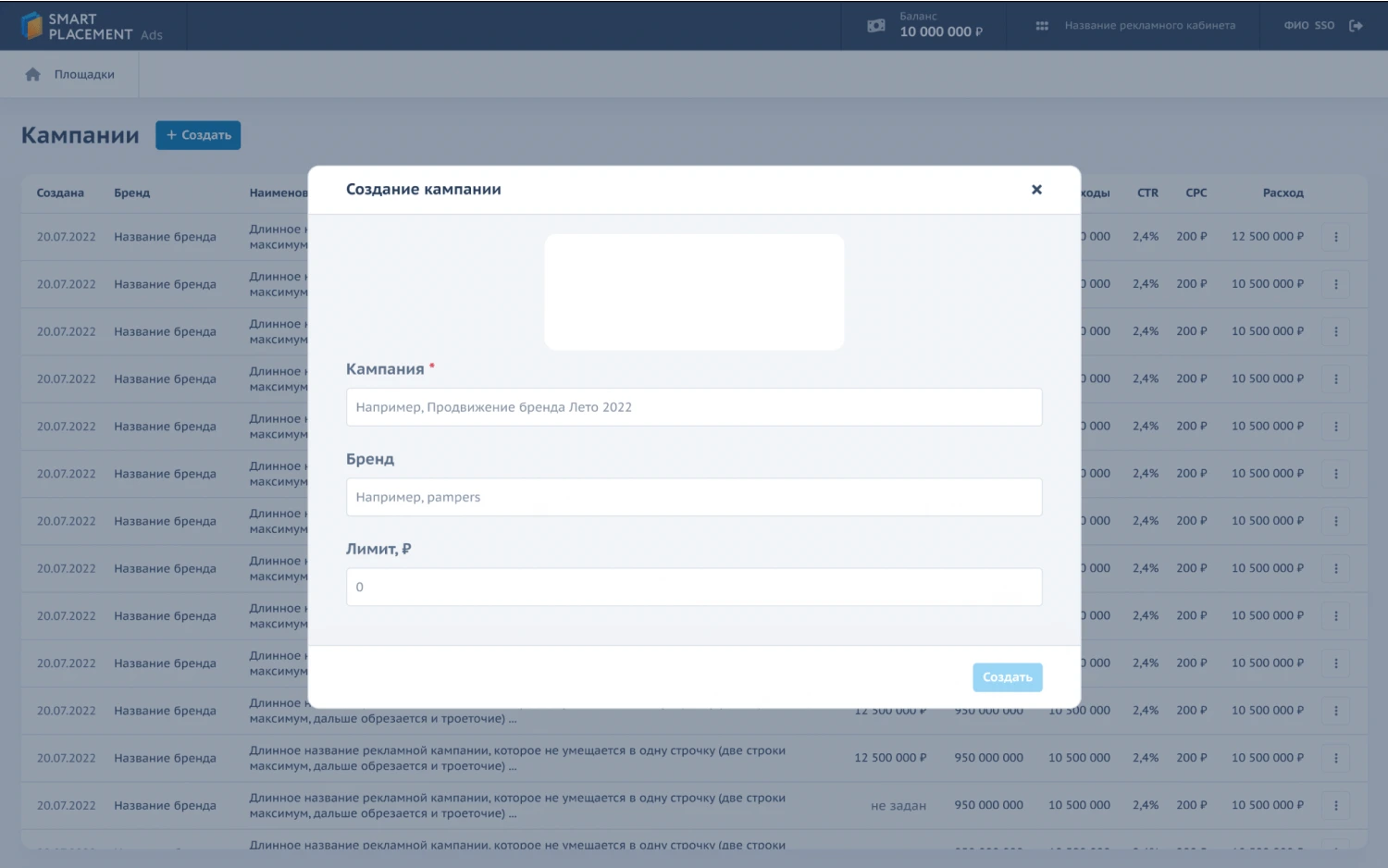Click the home icon in breadcrumb
The height and width of the screenshot is (868, 1388).
[x=33, y=75]
